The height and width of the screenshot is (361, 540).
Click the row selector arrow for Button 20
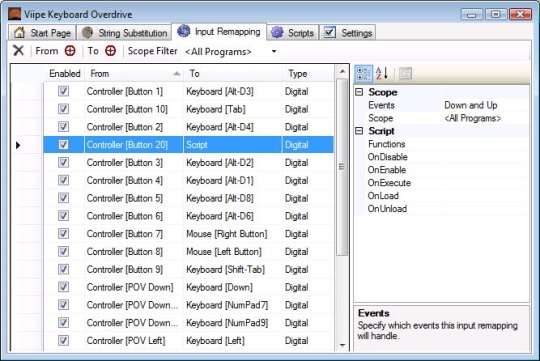[18, 145]
